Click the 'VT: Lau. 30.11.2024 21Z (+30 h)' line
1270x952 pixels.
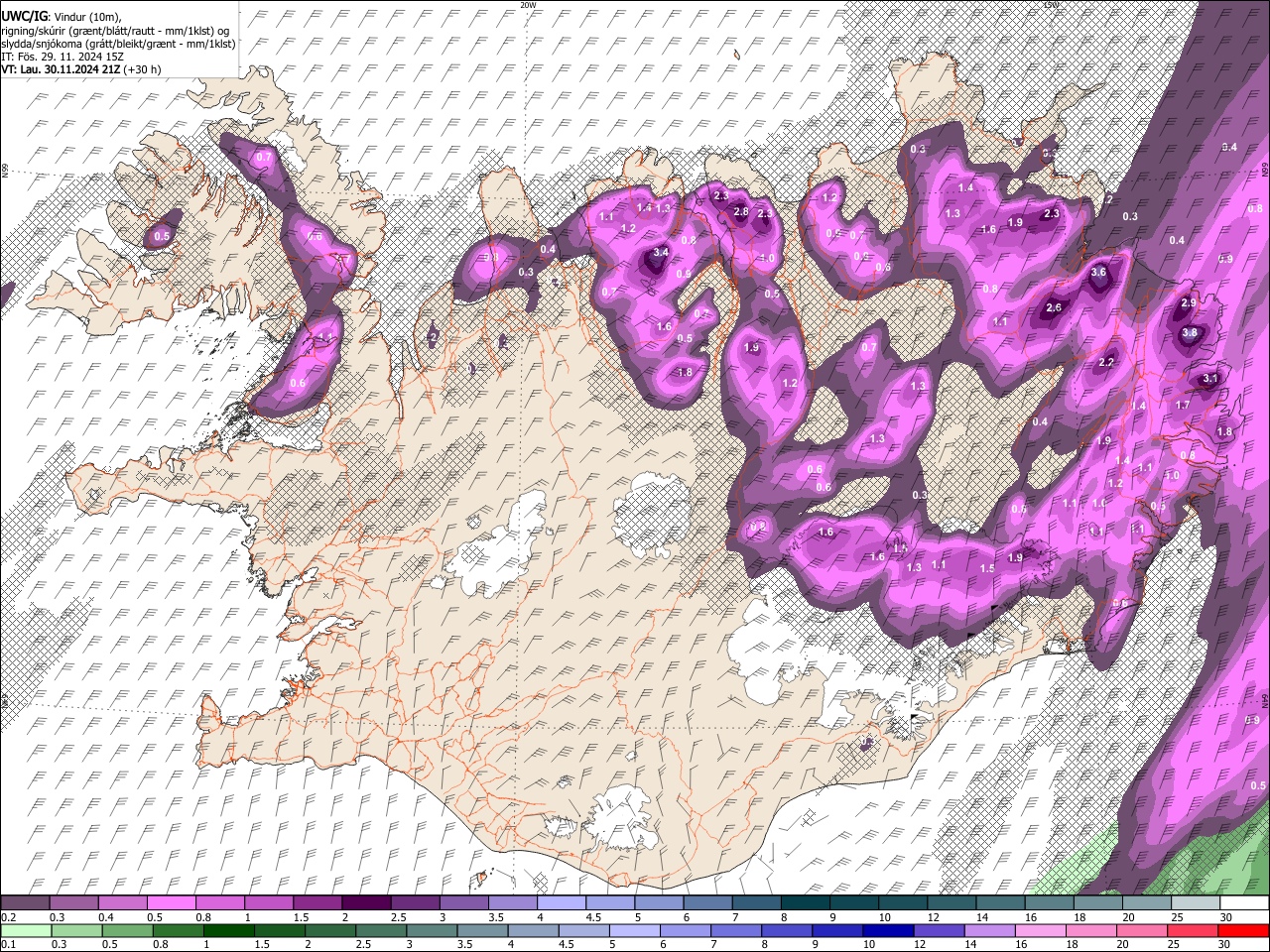(81, 69)
